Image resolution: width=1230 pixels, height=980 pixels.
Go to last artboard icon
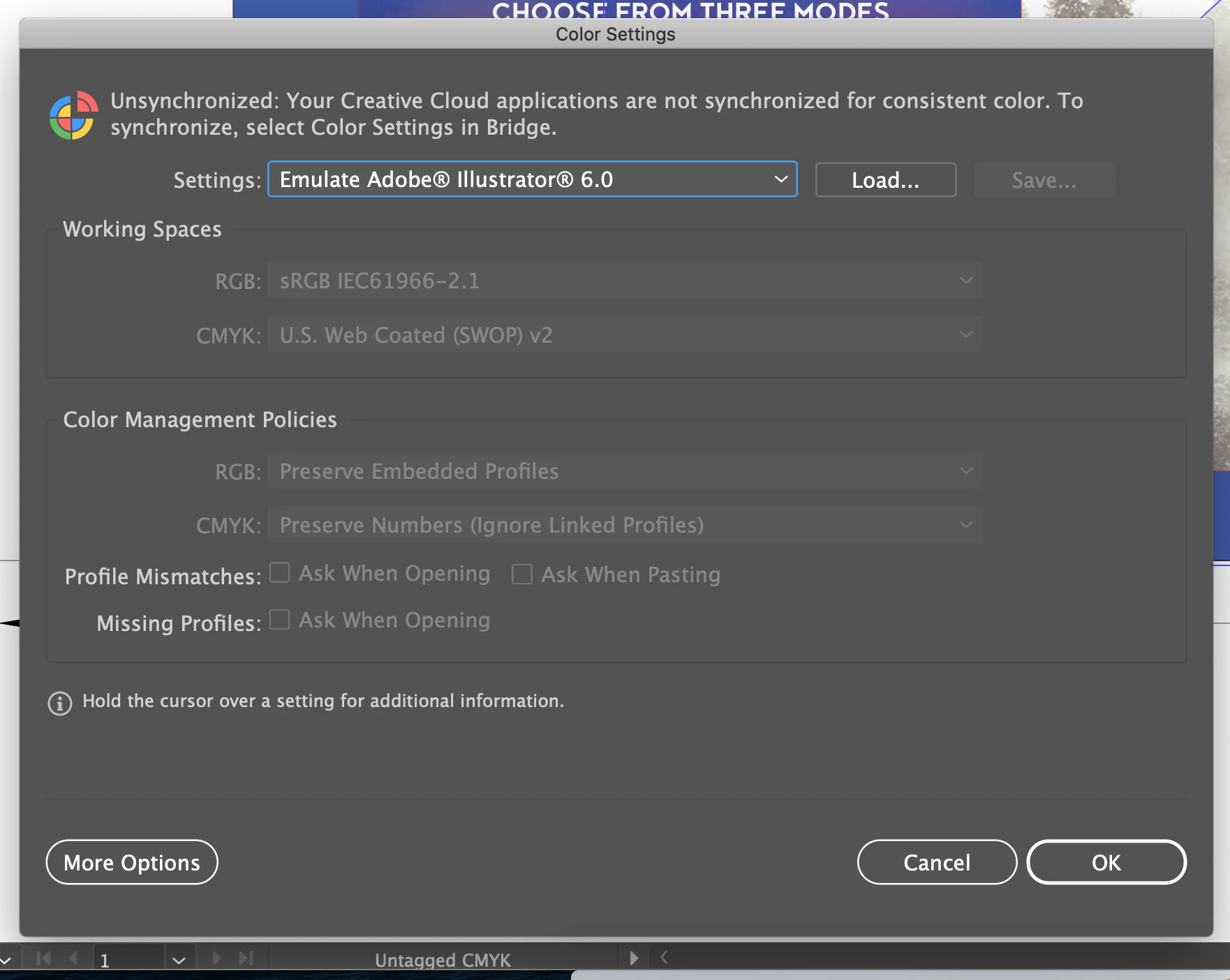pyautogui.click(x=246, y=958)
